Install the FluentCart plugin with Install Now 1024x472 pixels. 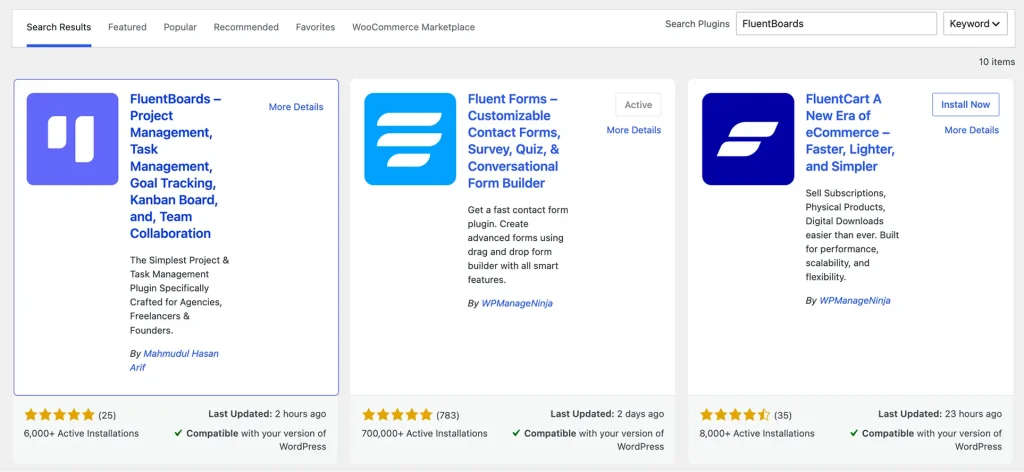[x=965, y=104]
